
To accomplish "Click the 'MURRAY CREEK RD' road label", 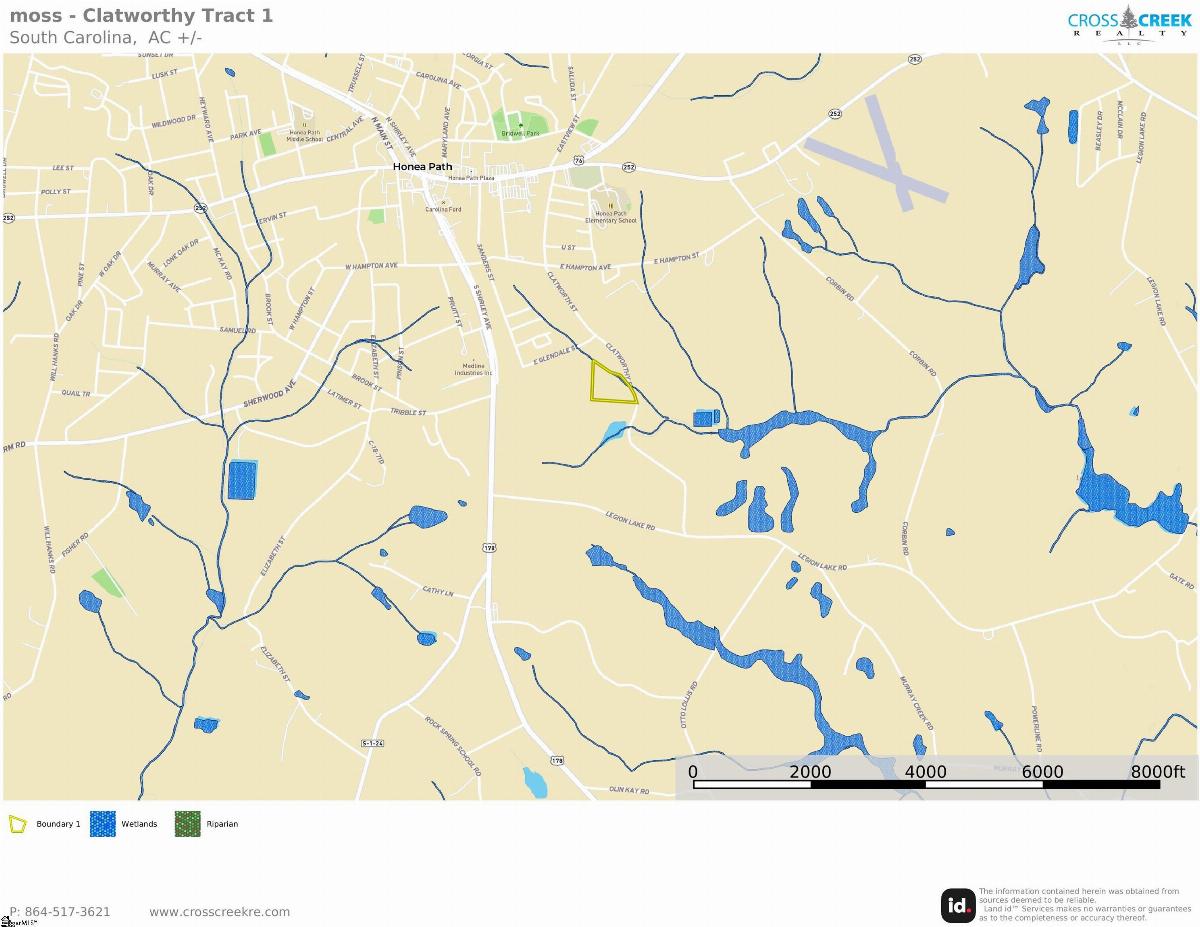I will click(914, 703).
